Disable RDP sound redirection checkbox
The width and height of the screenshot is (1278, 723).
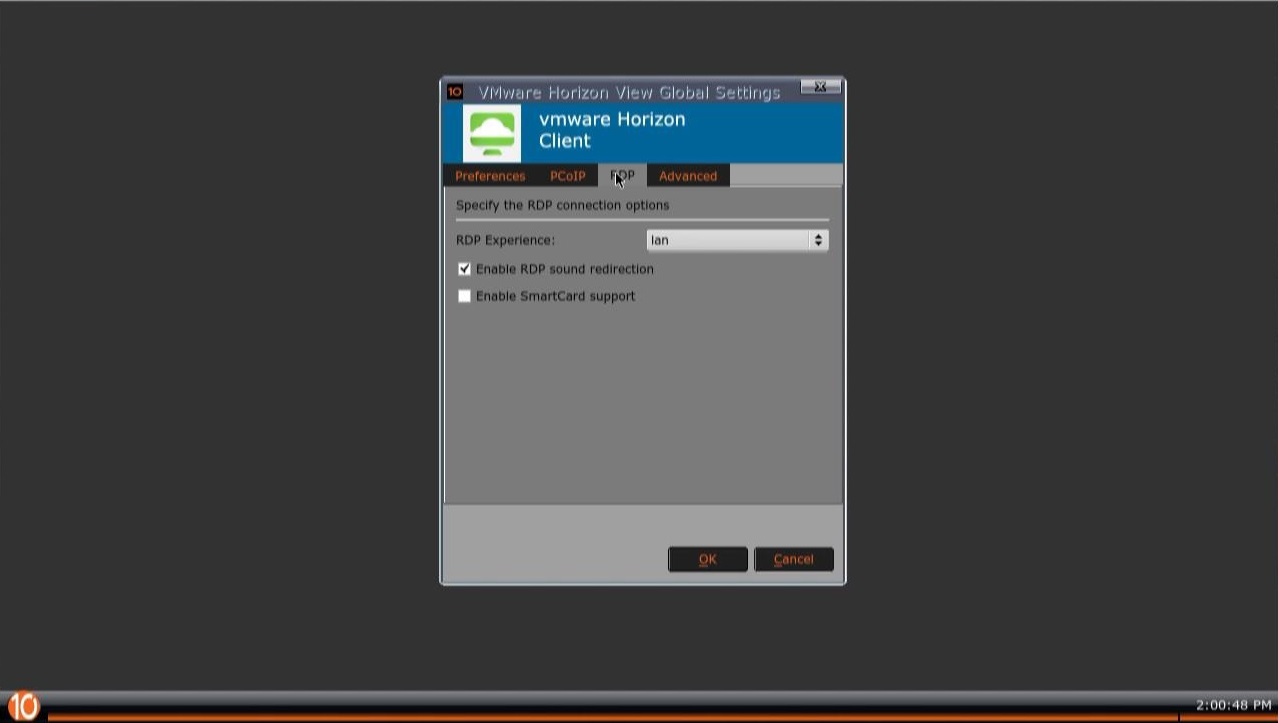click(x=464, y=269)
